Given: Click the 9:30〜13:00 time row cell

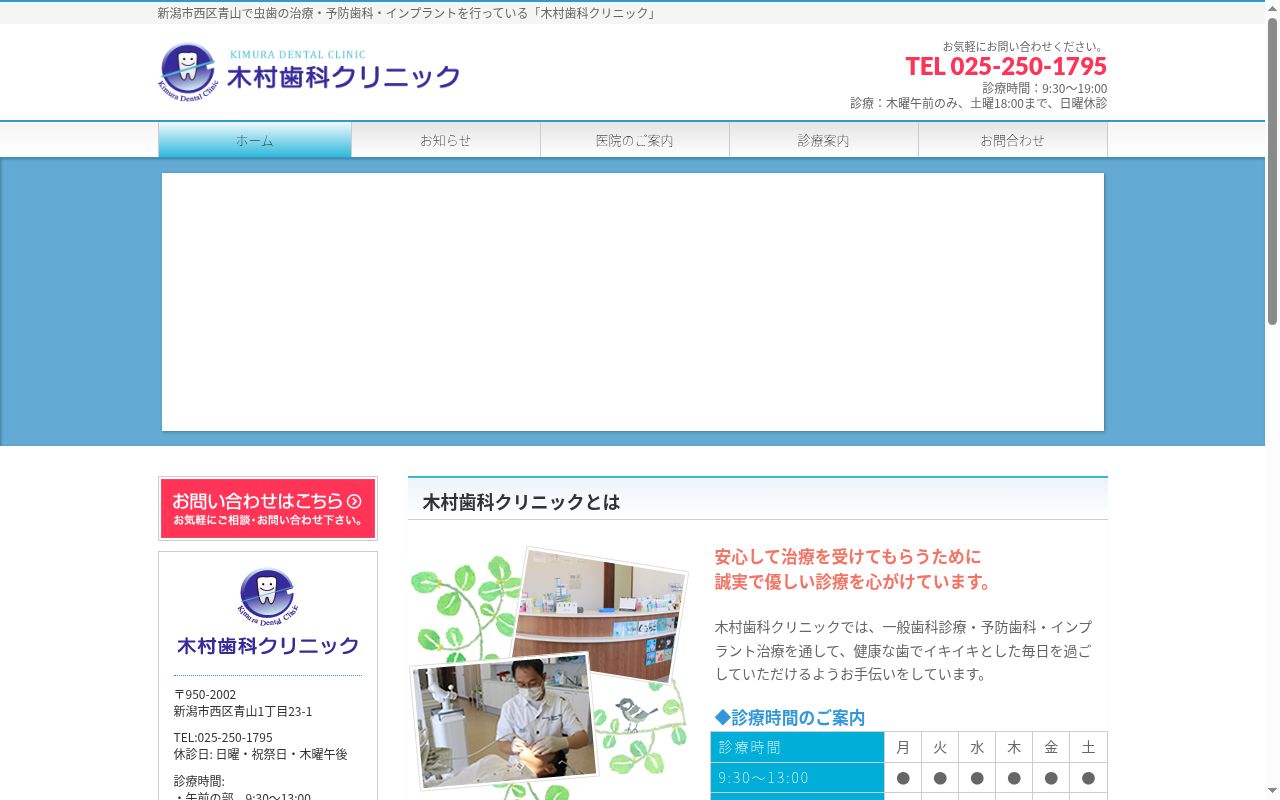Looking at the screenshot, I should (x=797, y=778).
